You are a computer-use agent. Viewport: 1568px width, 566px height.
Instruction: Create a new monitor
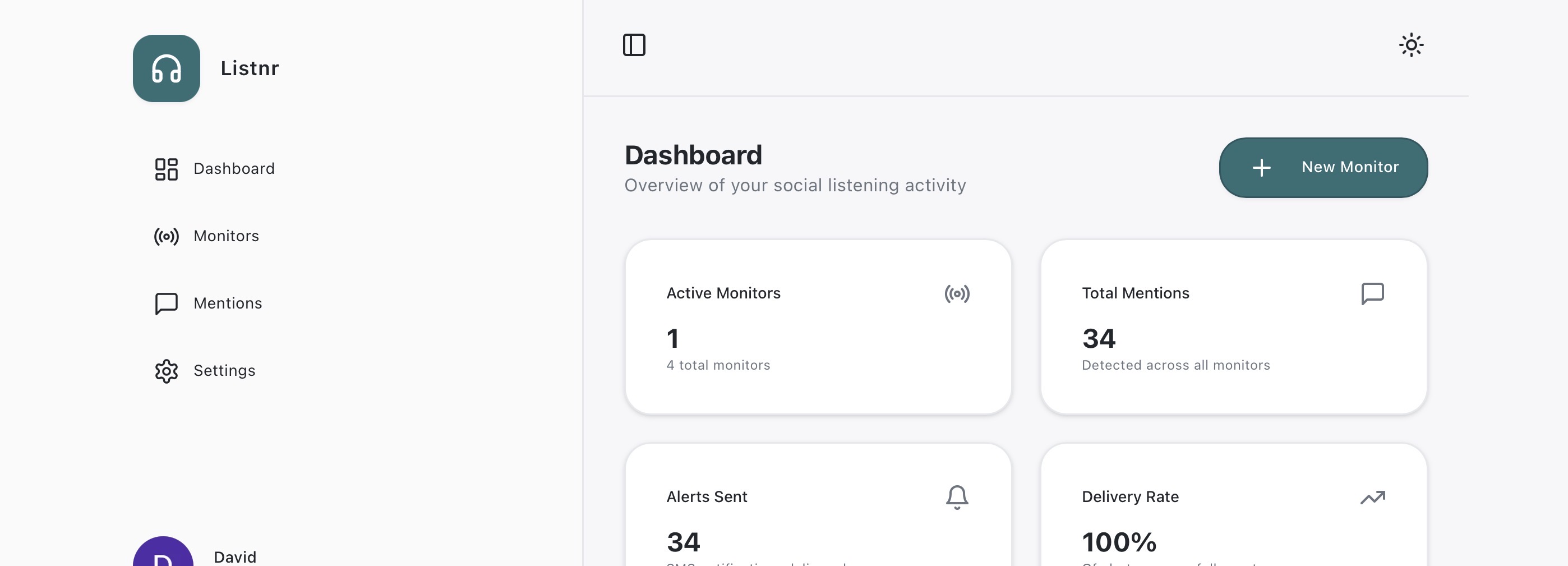pyautogui.click(x=1323, y=167)
